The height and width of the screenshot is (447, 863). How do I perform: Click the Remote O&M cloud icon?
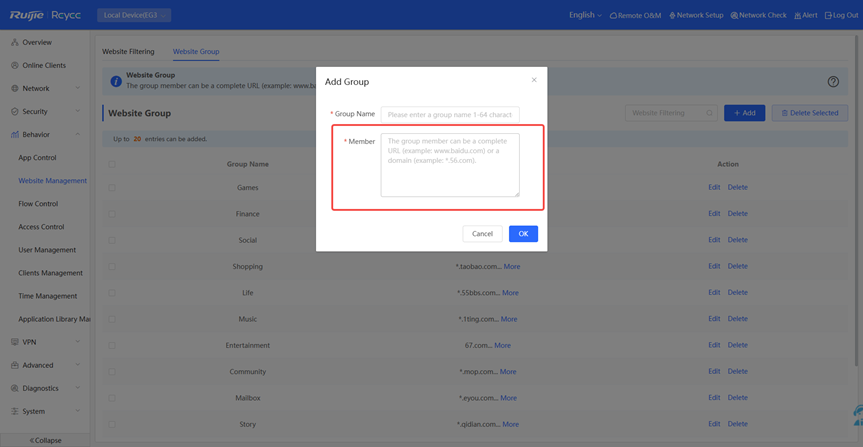coord(613,16)
